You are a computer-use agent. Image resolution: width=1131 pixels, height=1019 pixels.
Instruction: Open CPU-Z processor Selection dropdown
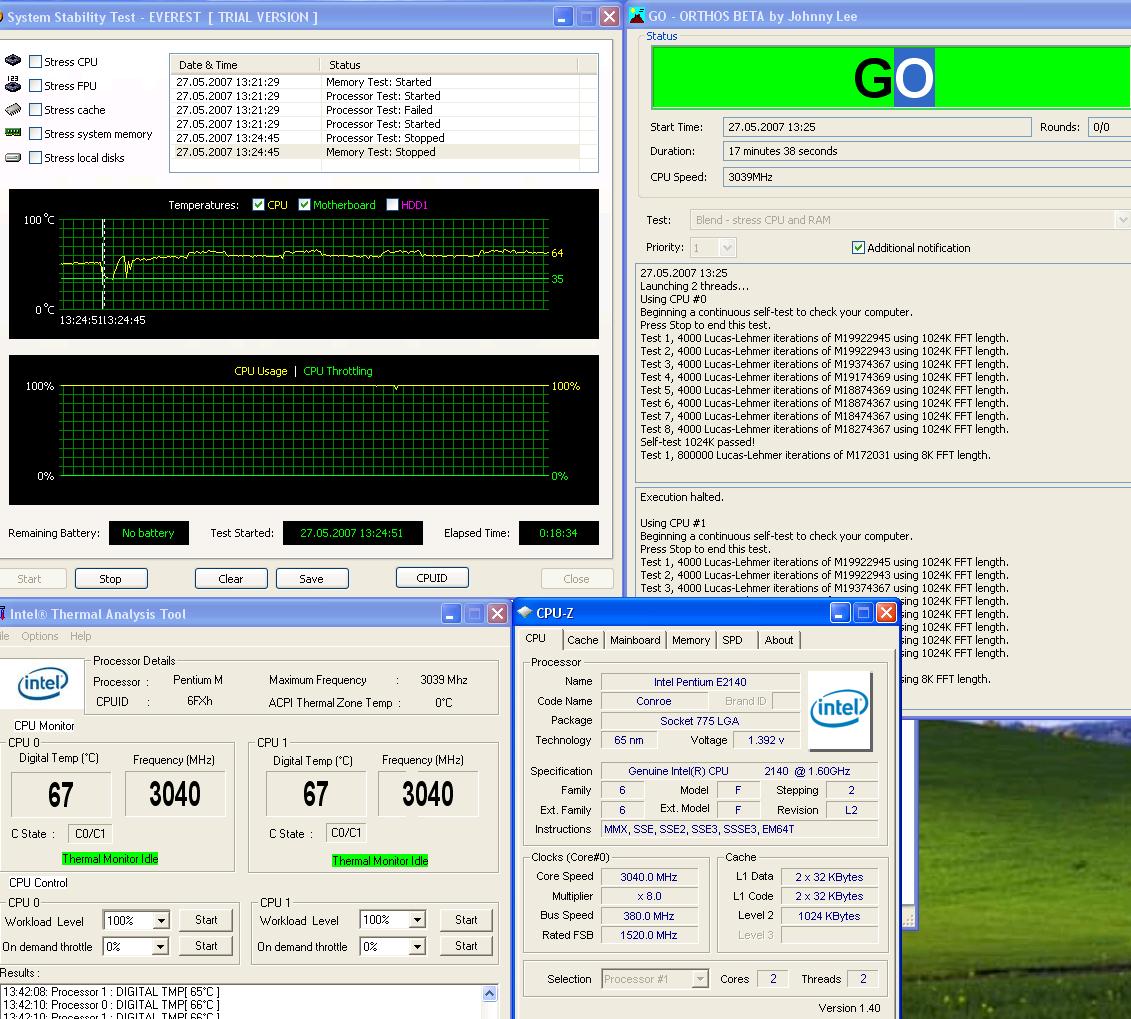point(700,979)
